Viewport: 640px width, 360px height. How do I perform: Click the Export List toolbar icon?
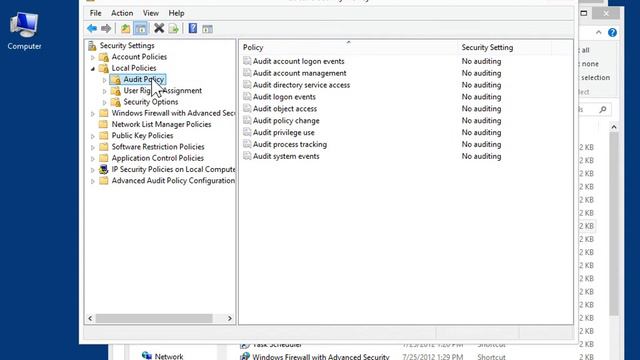pos(173,29)
